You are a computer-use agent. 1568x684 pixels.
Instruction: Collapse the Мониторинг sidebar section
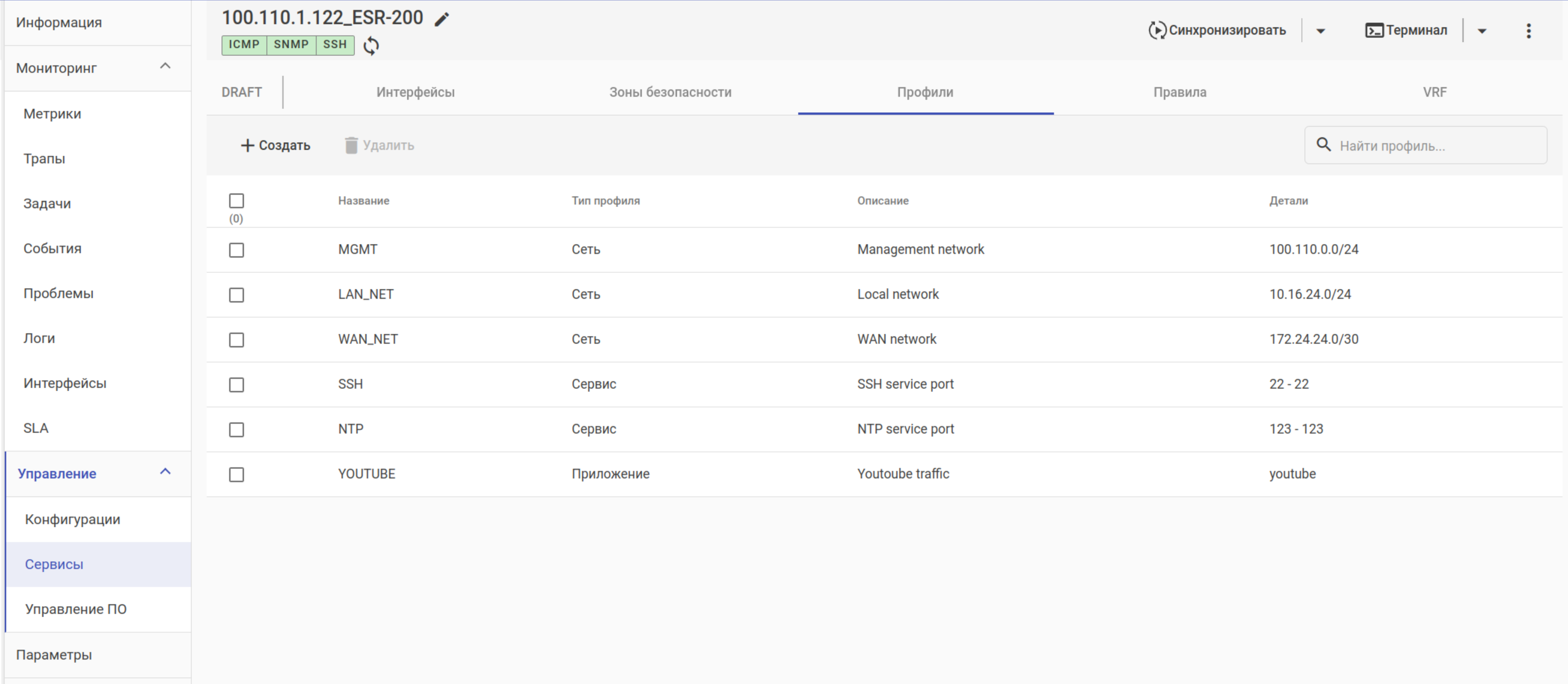tap(165, 66)
